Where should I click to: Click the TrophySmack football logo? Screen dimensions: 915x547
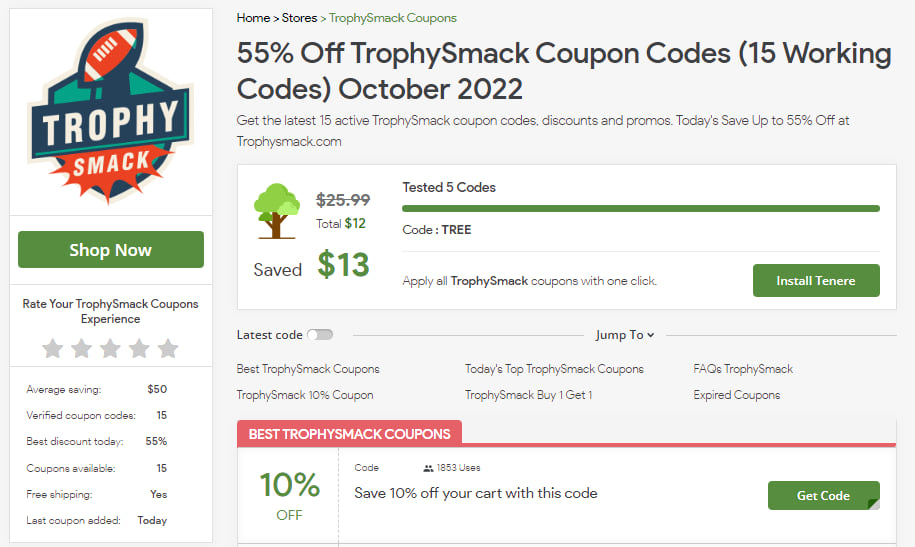(x=110, y=110)
